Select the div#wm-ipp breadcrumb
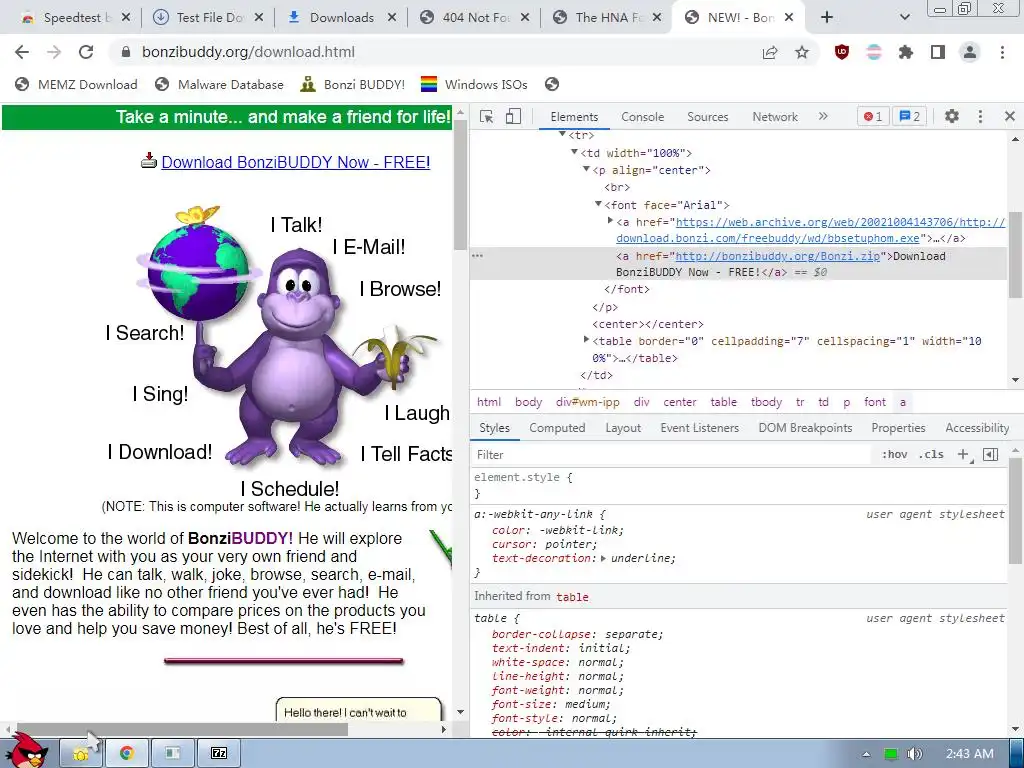 pos(588,402)
